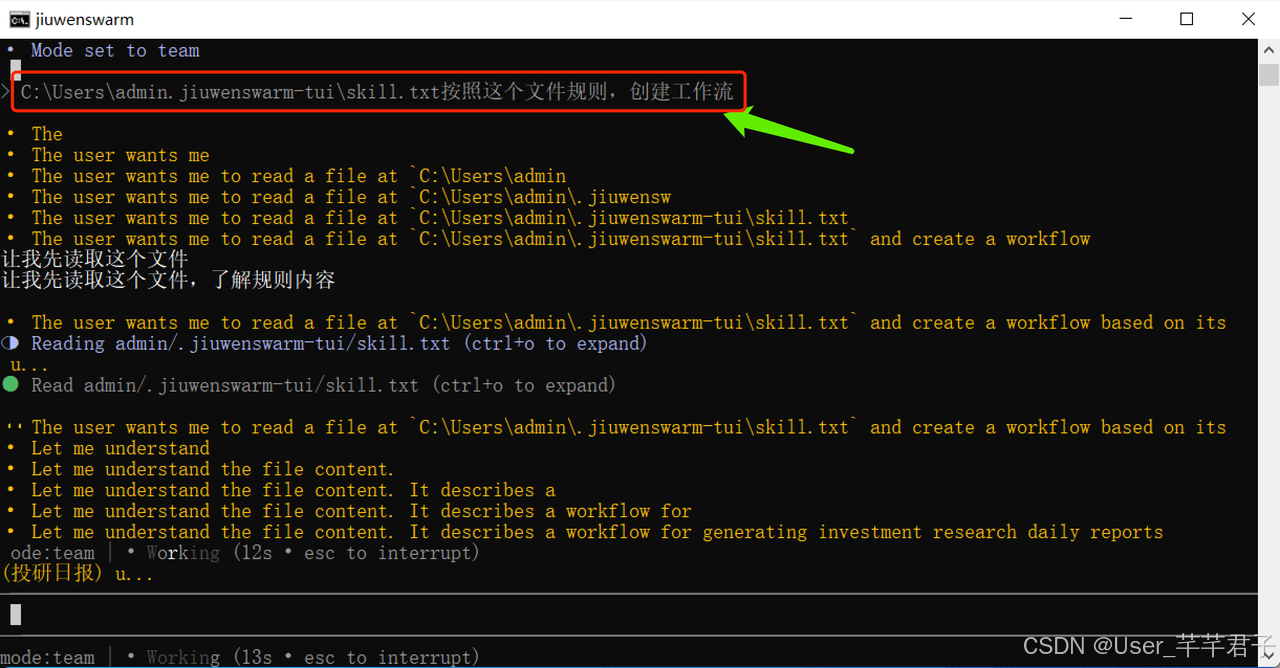The height and width of the screenshot is (668, 1280).
Task: Click the half-circle spinner beside the Reading skill.txt line
Action: coord(11,343)
